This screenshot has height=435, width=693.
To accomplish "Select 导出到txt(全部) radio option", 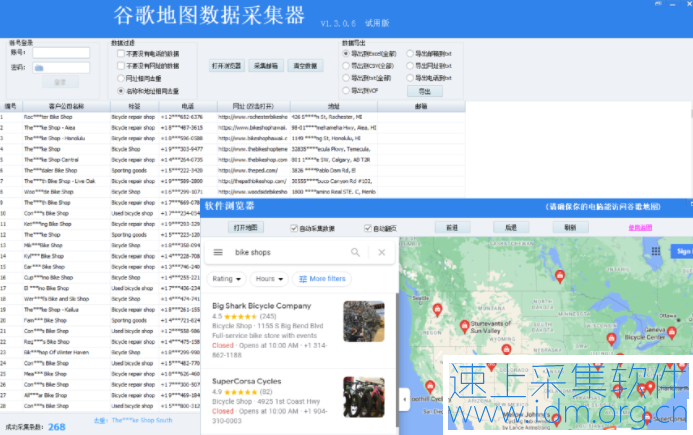I will click(346, 78).
